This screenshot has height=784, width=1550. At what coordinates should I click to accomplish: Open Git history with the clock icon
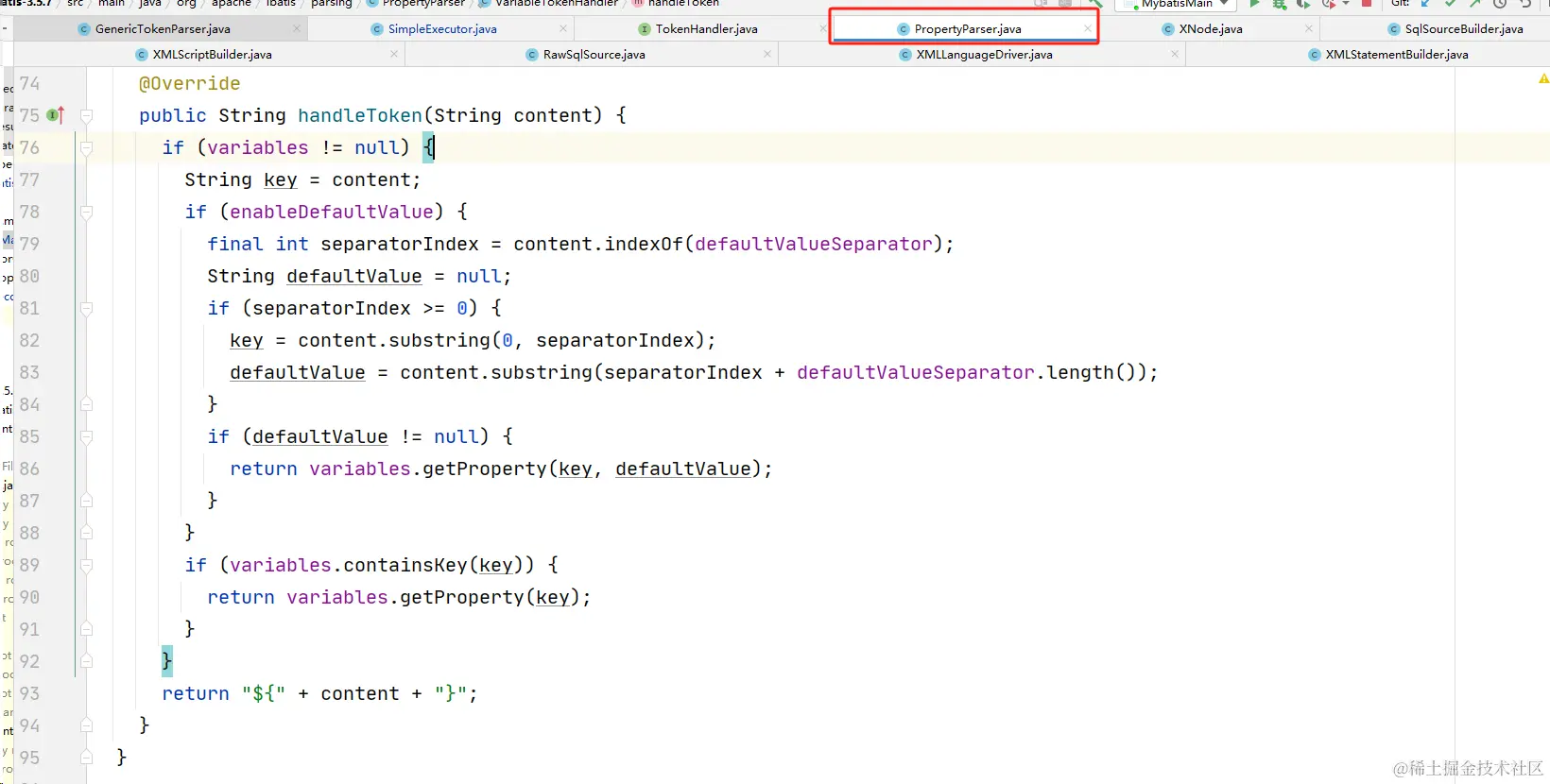pos(1500,4)
